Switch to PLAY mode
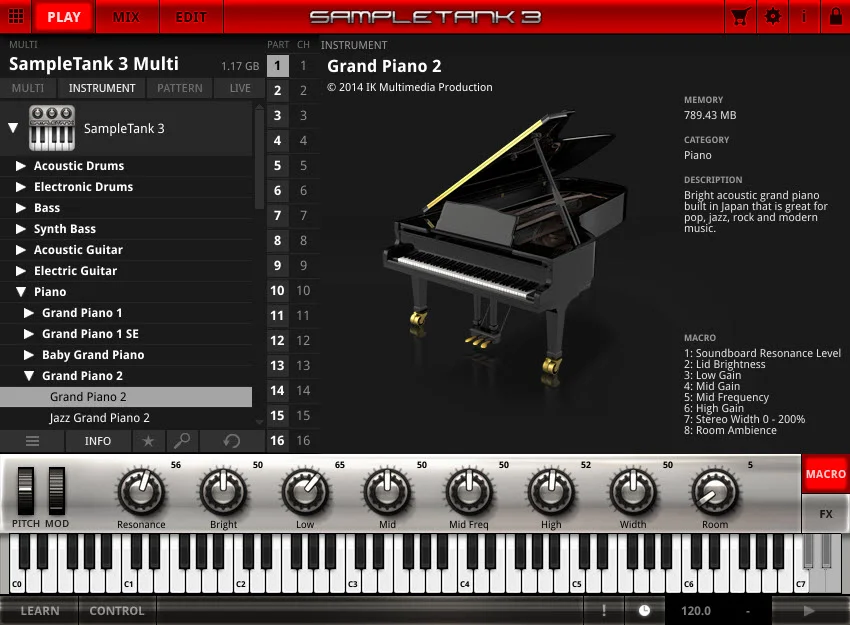This screenshot has width=850, height=625. tap(64, 17)
